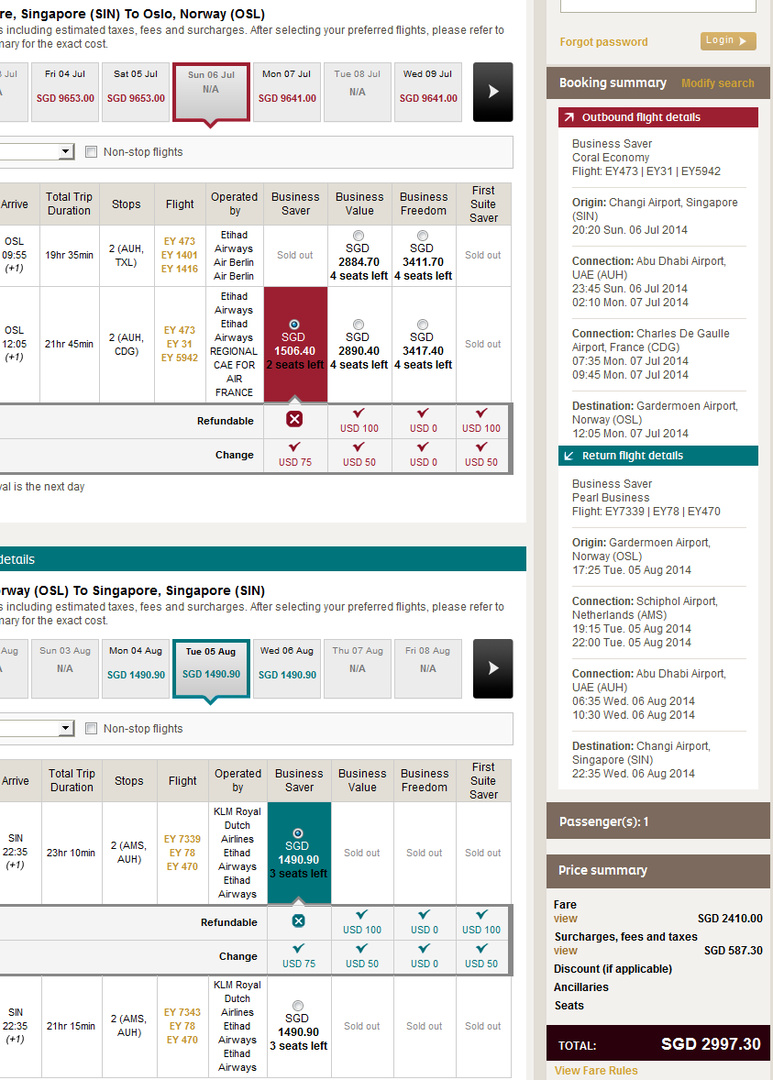Screen dimensions: 773x1080
Task: Open View Fare Rules link
Action: (596, 1070)
